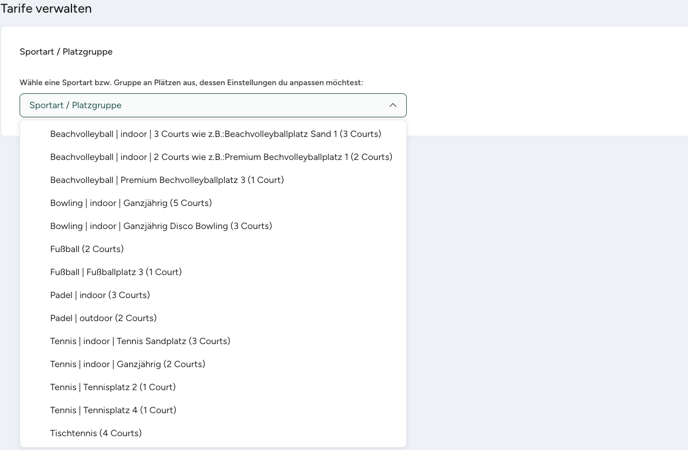Click the Tarife verwalten page heading

(46, 8)
